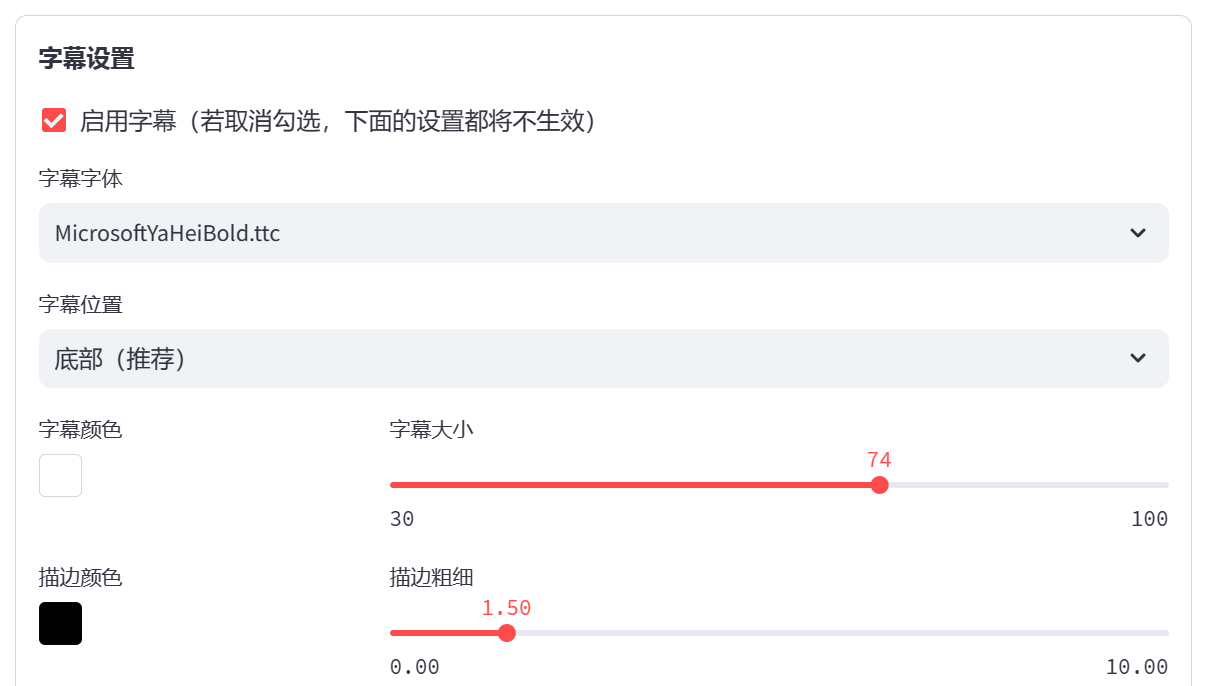Click the 描边粗细 slider handle at 1.50
This screenshot has height=686, width=1221.
click(507, 633)
